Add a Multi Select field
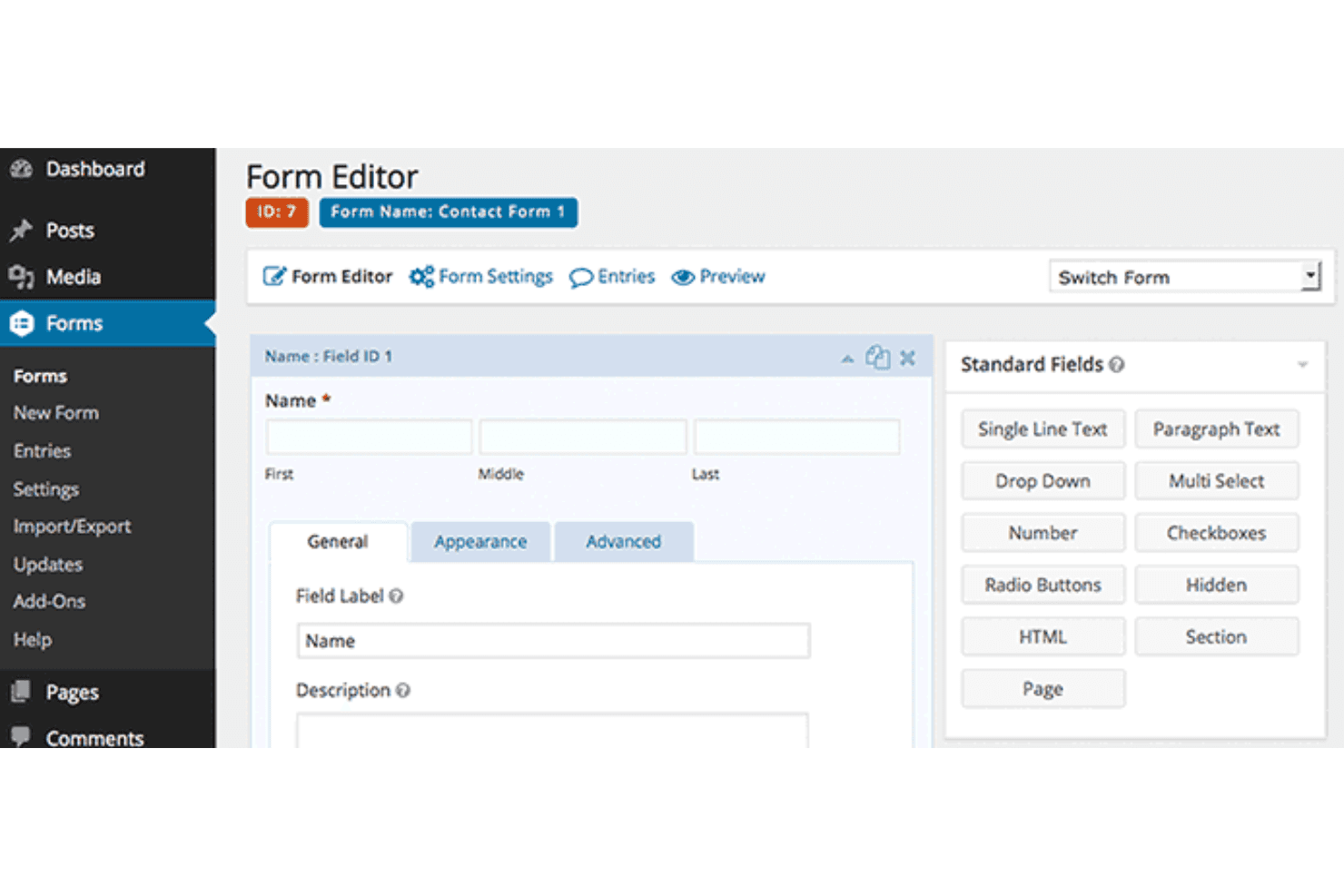Viewport: 1344px width, 896px height. click(x=1216, y=481)
